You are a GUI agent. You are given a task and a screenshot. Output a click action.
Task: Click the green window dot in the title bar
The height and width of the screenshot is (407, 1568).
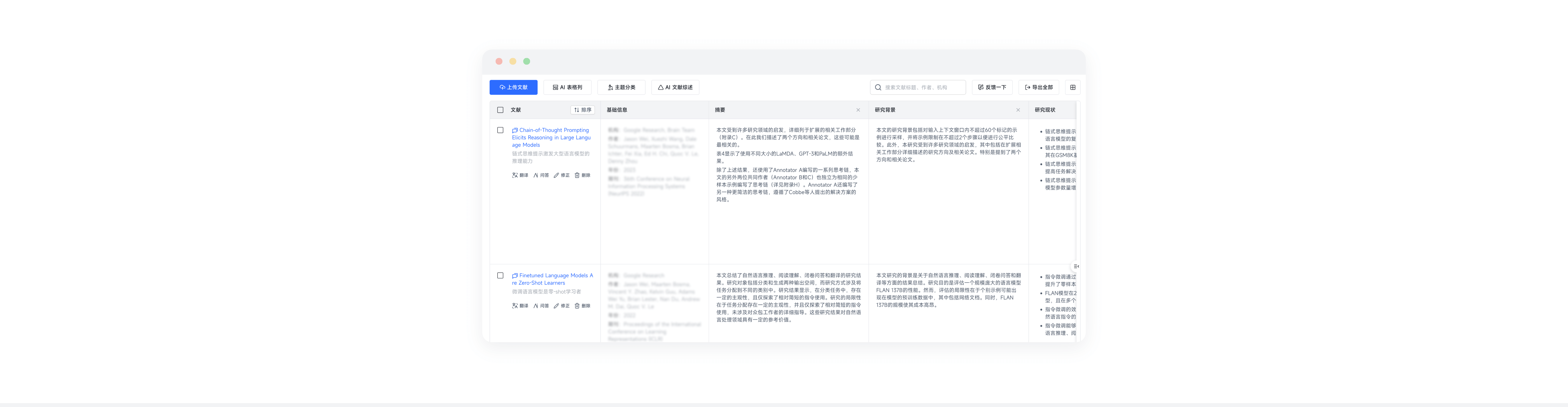526,62
